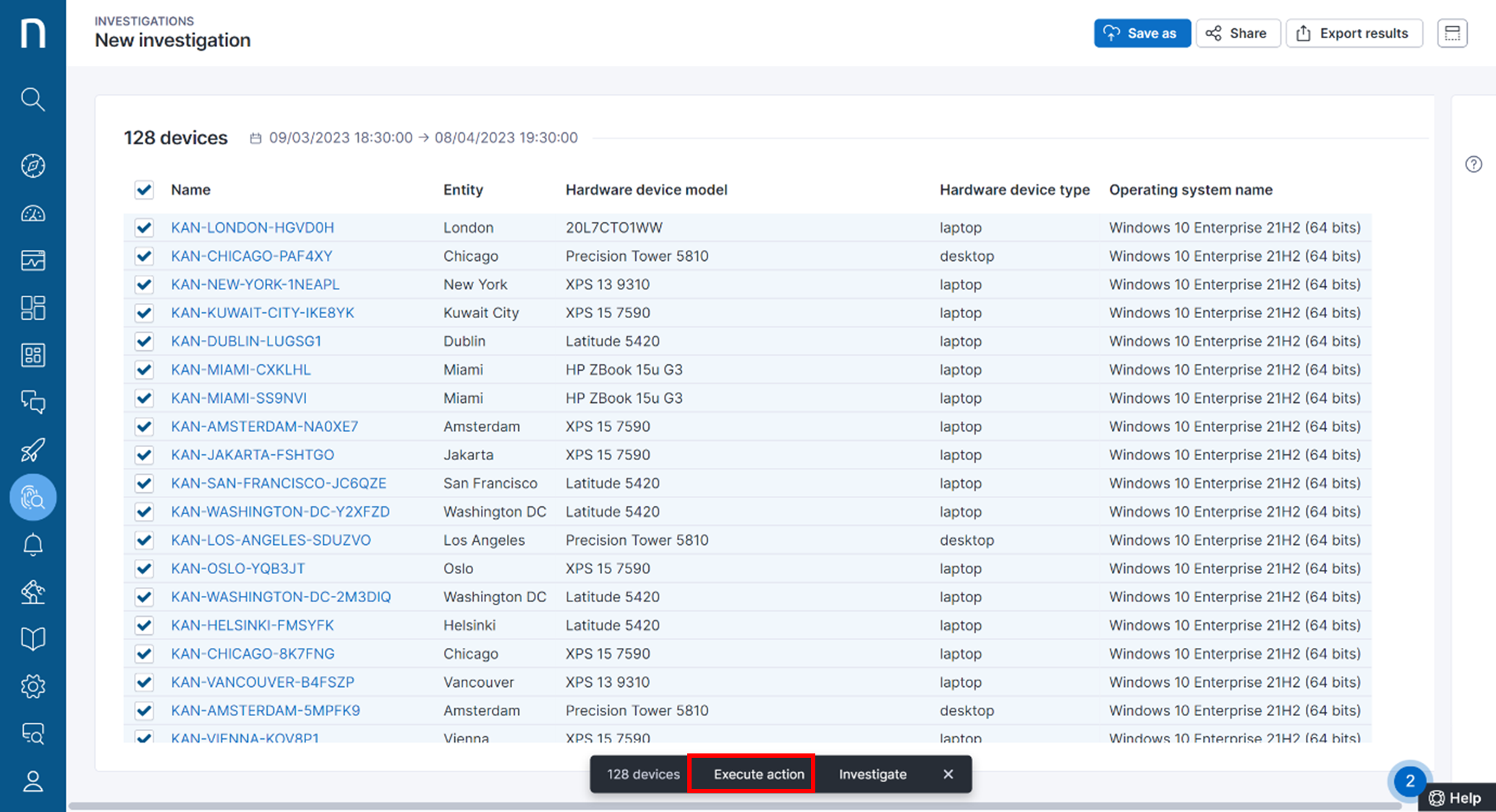Open the KAN-CHICAGO-PAF4XY device link
1496x812 pixels.
[x=252, y=256]
